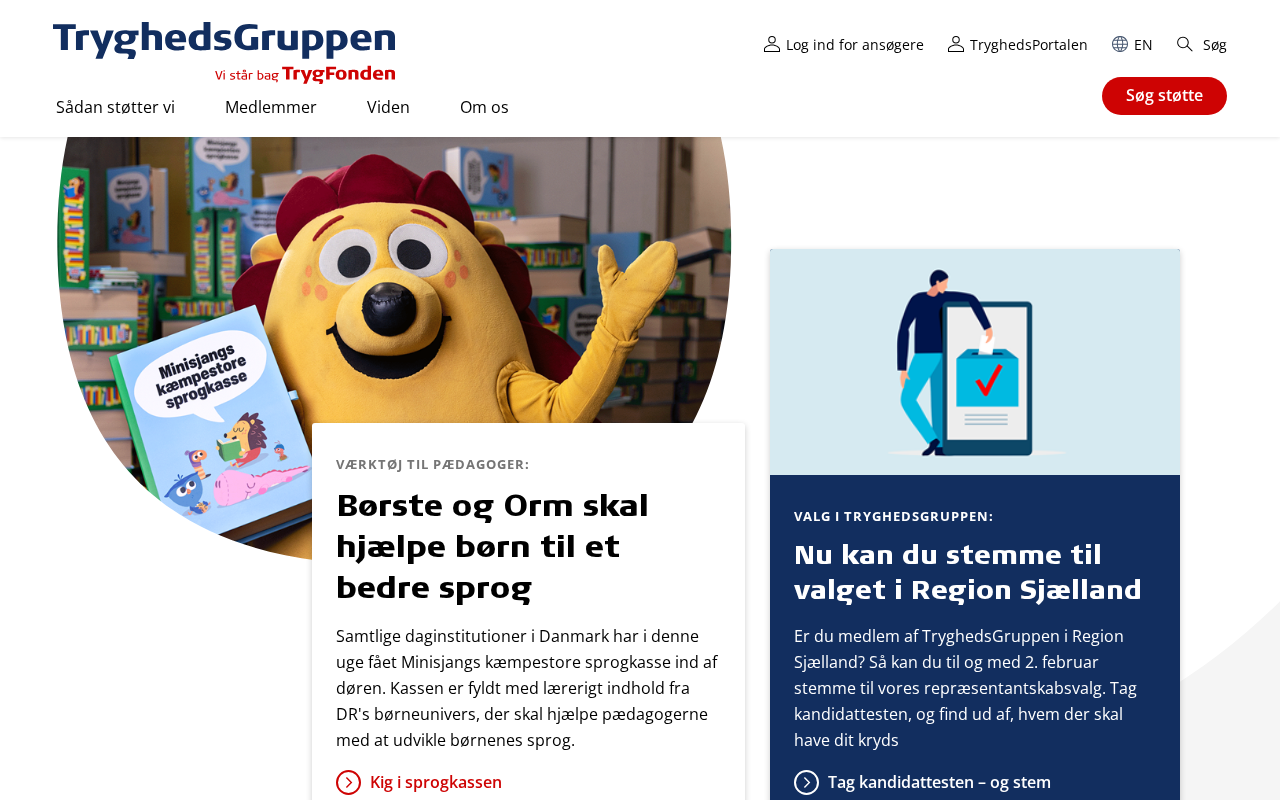Image resolution: width=1280 pixels, height=800 pixels.
Task: Click the Søg støtte button
Action: coord(1164,96)
